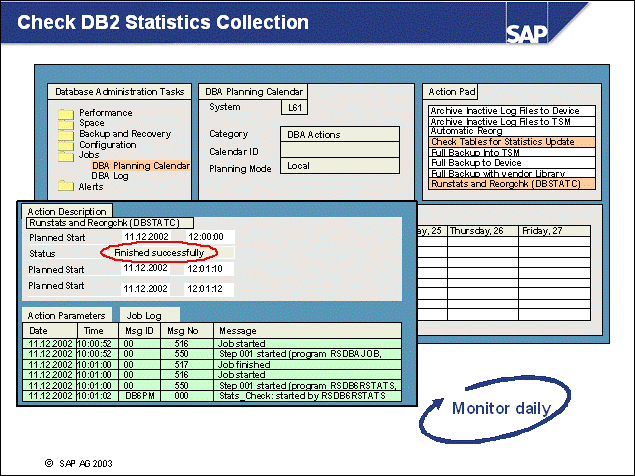The height and width of the screenshot is (476, 635).
Task: Open the Action Parameters tab
Action: 65,315
